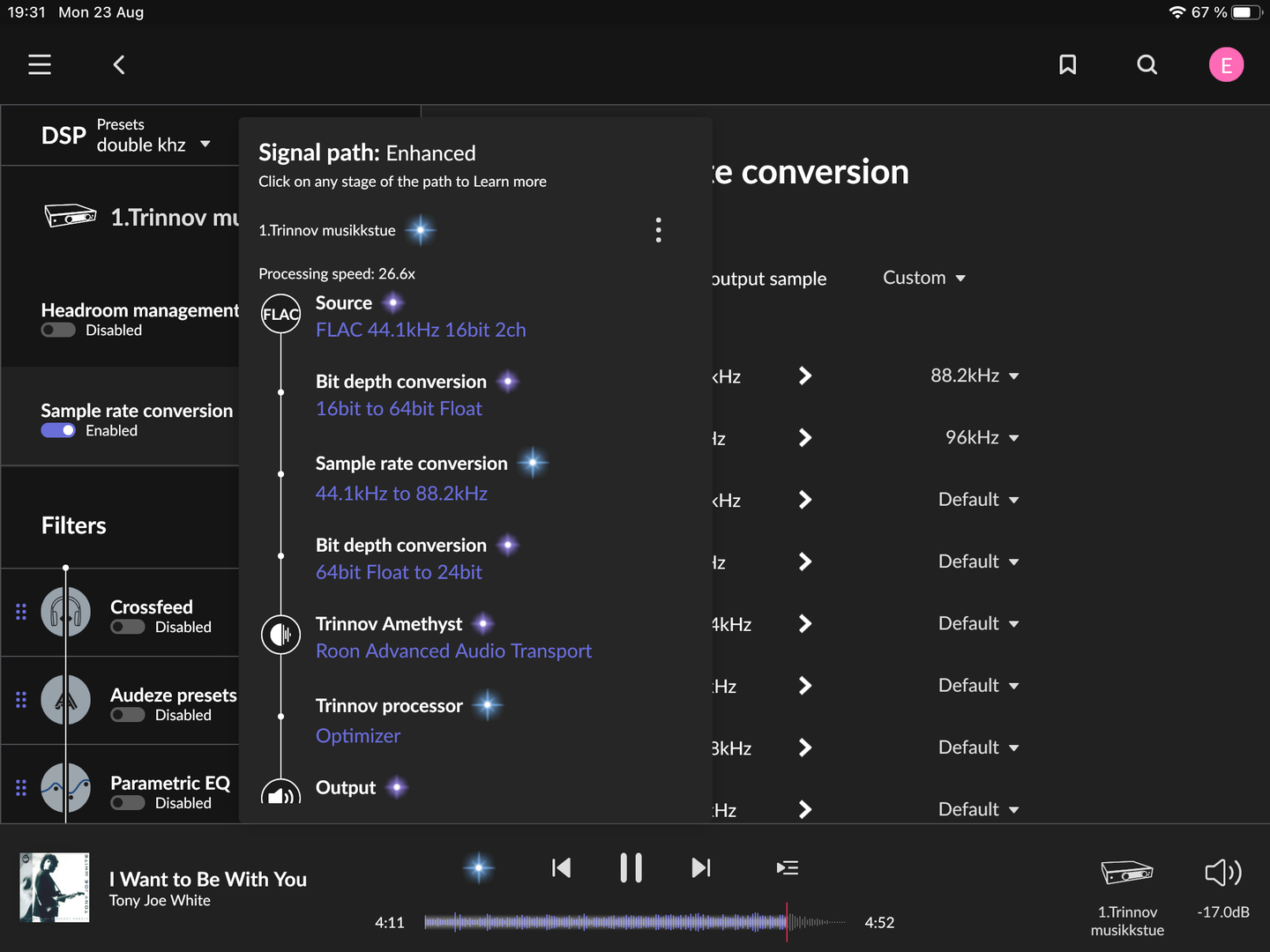Open the play queue icon
The height and width of the screenshot is (952, 1270).
tap(787, 868)
